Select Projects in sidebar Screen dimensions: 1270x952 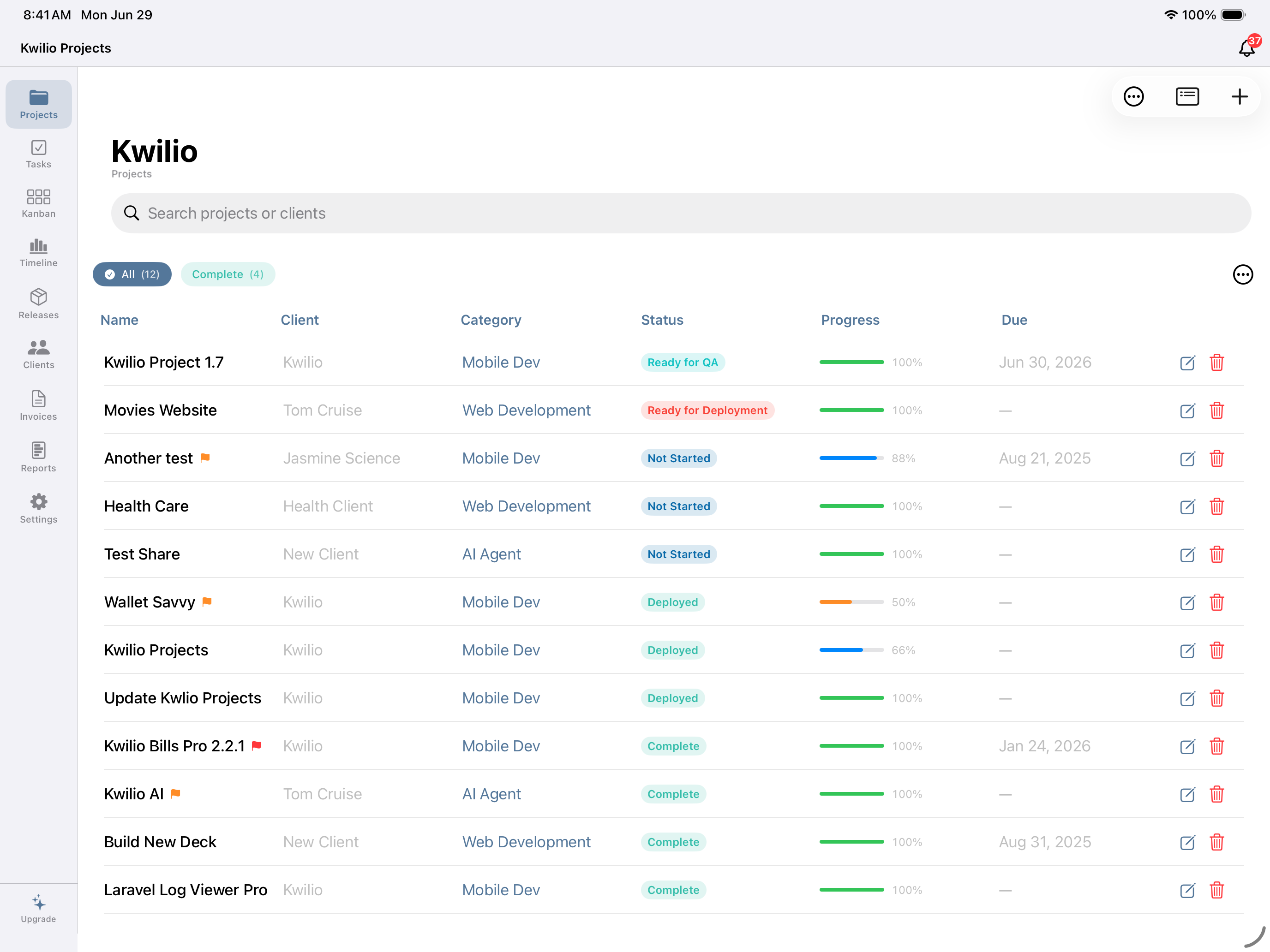point(38,104)
